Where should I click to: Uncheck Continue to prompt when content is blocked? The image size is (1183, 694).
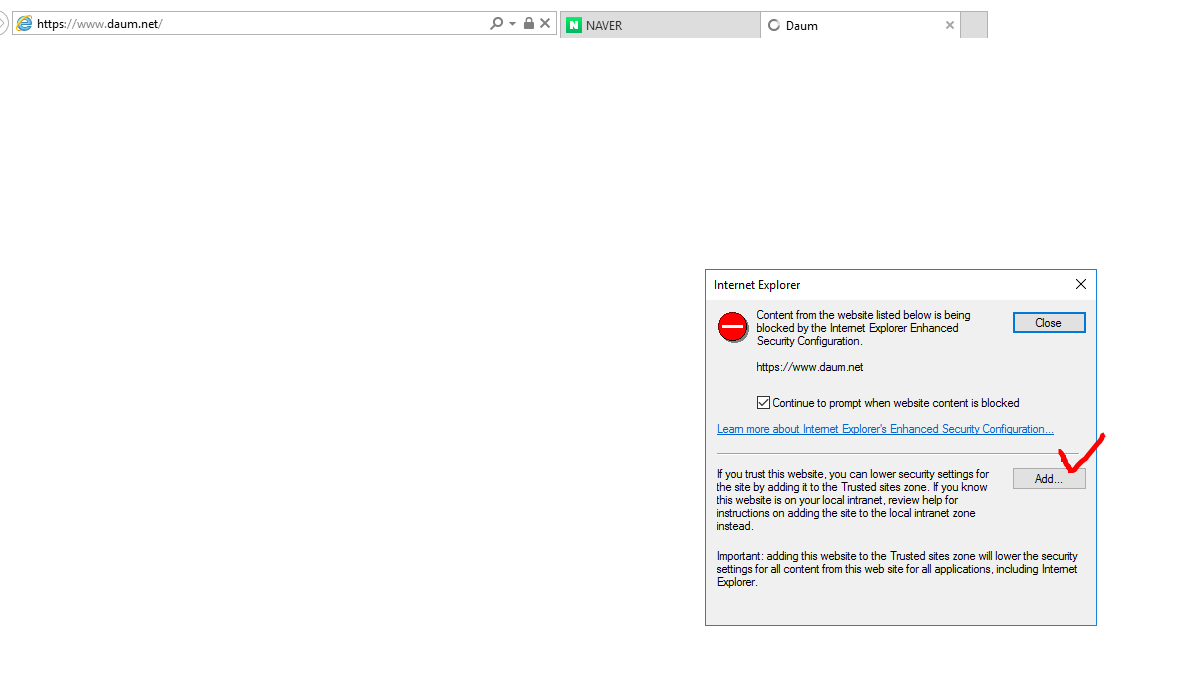[x=764, y=403]
